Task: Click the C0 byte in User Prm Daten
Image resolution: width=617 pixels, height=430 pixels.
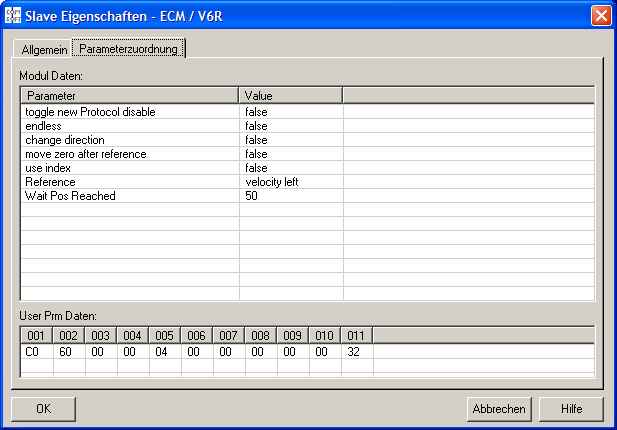Action: pos(32,352)
